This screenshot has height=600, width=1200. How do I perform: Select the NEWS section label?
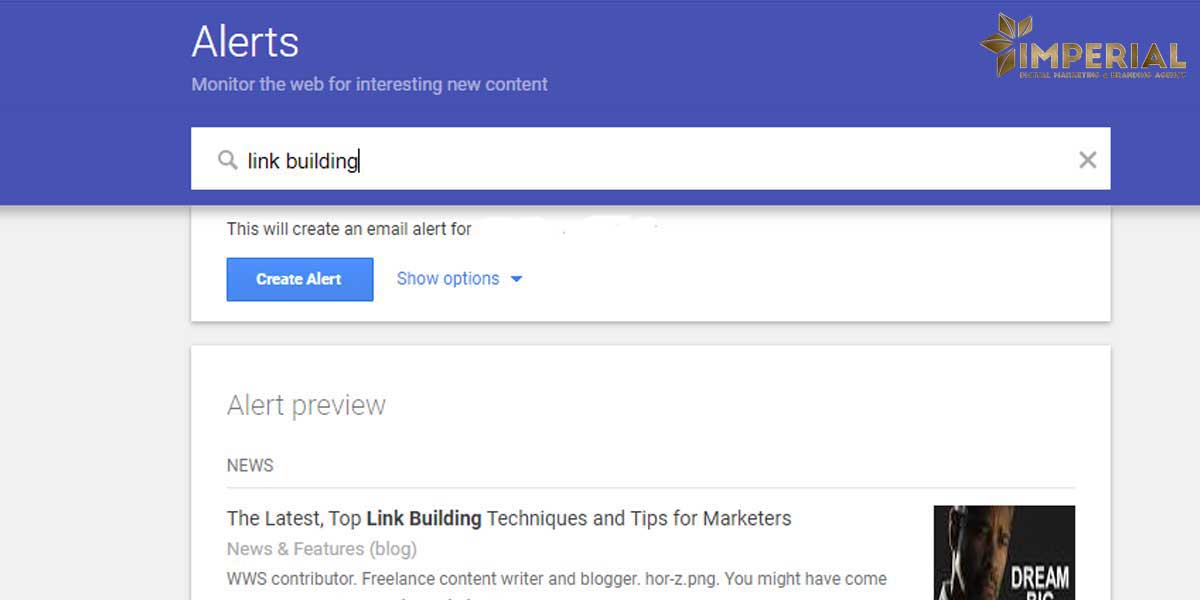(x=250, y=465)
